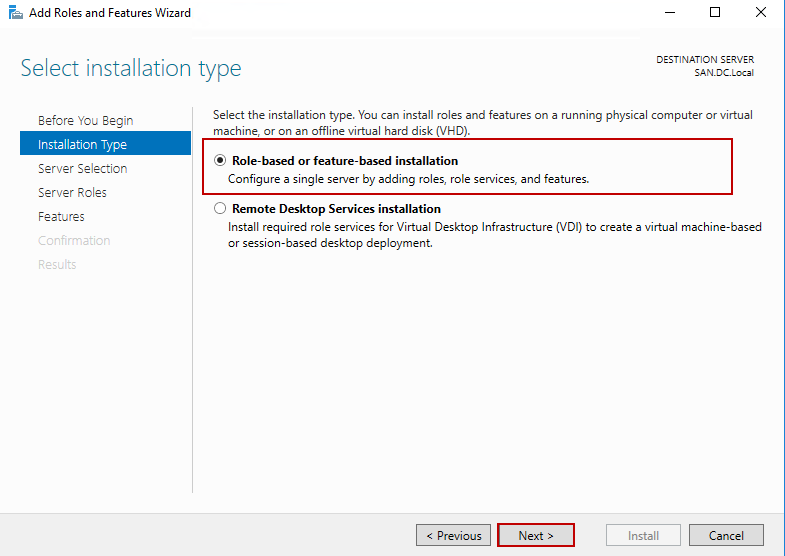Click the Install button
This screenshot has height=556, width=785.
643,535
